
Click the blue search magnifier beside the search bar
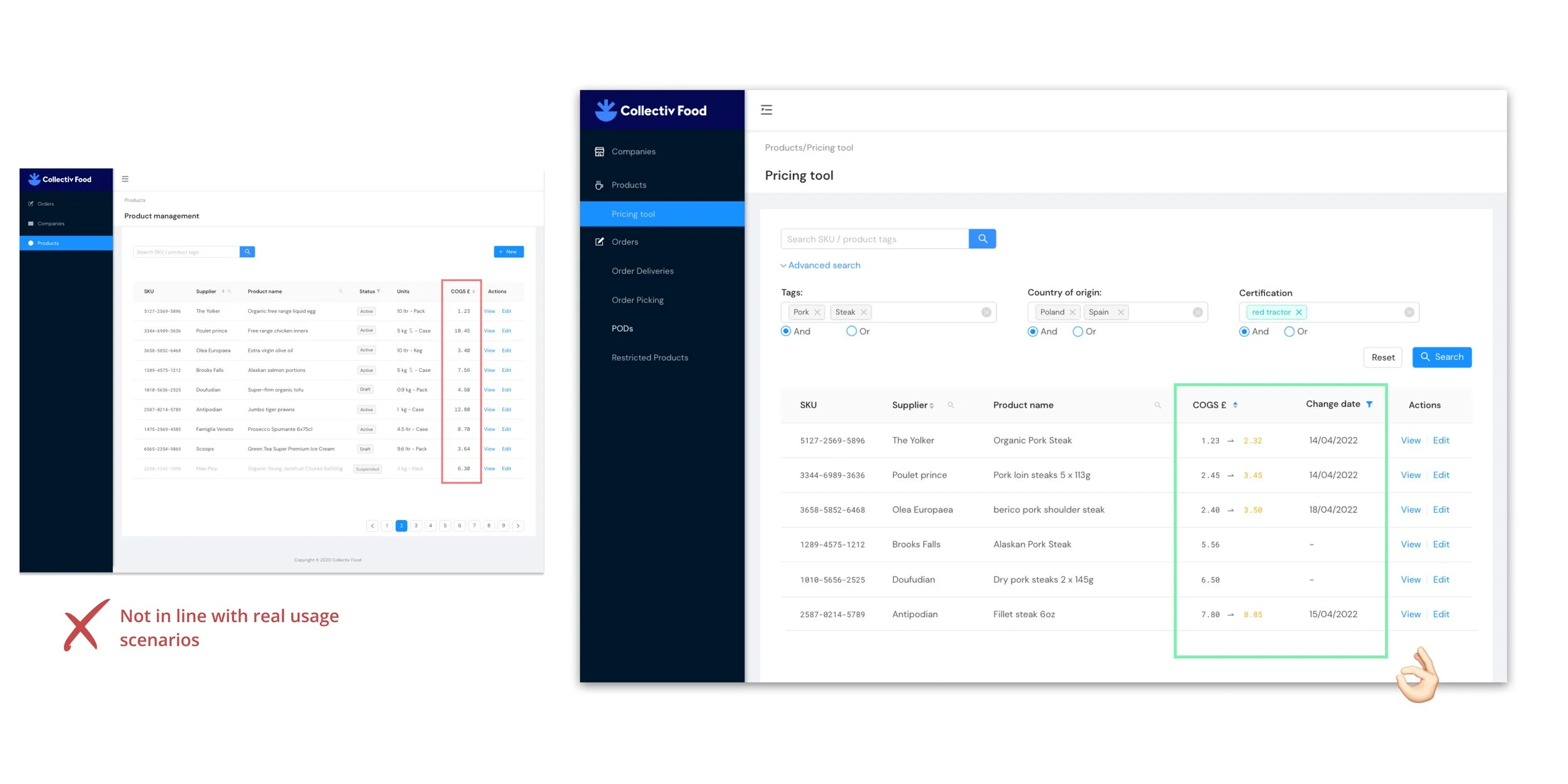coord(982,238)
